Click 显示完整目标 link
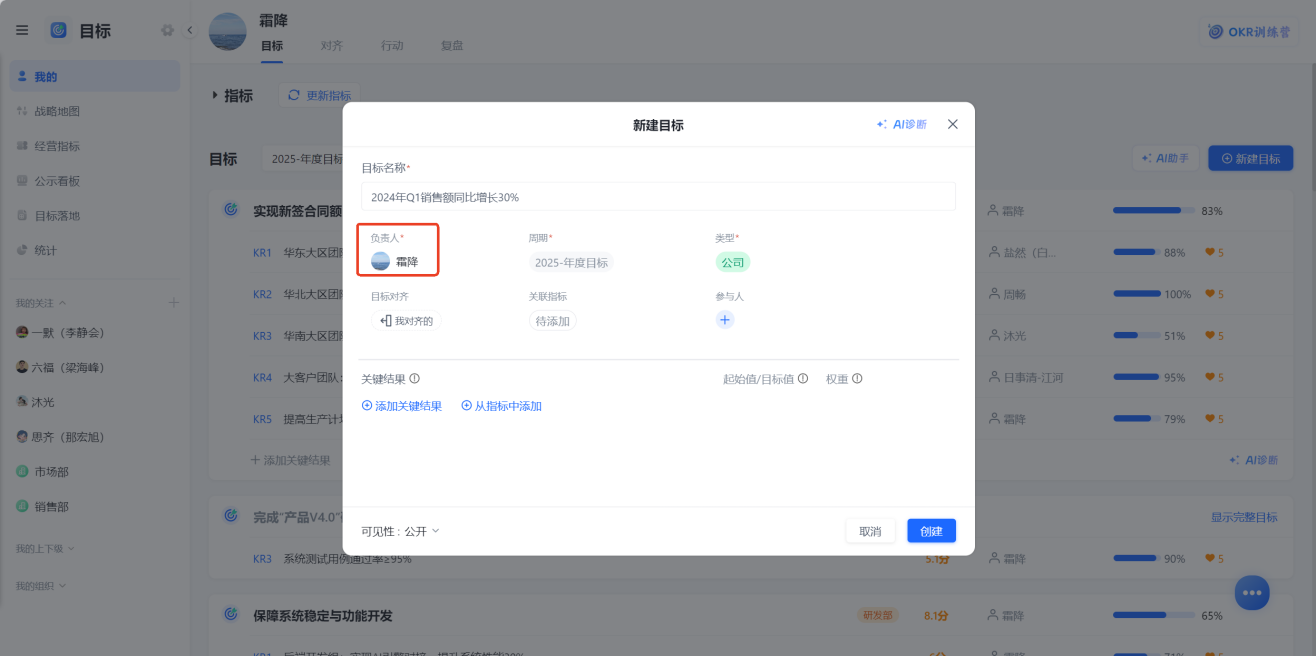This screenshot has height=656, width=1316. tap(1244, 517)
